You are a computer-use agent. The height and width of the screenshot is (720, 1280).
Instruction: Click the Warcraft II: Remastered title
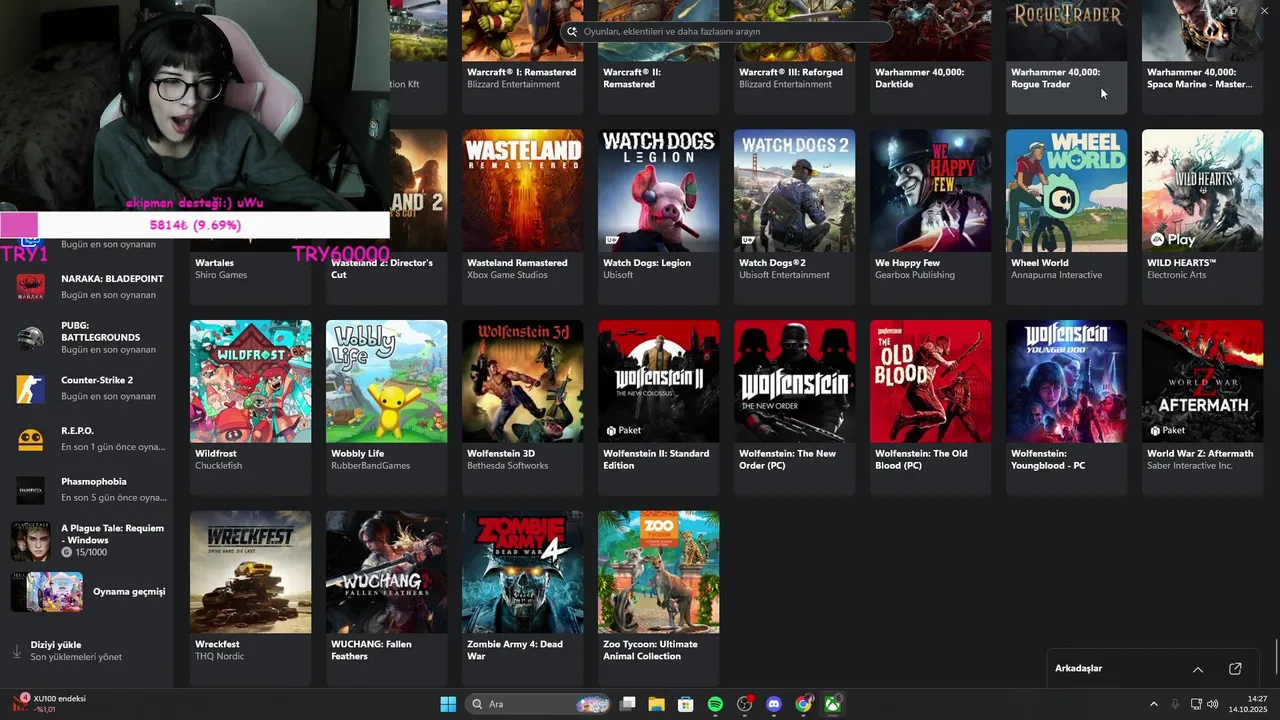(632, 78)
